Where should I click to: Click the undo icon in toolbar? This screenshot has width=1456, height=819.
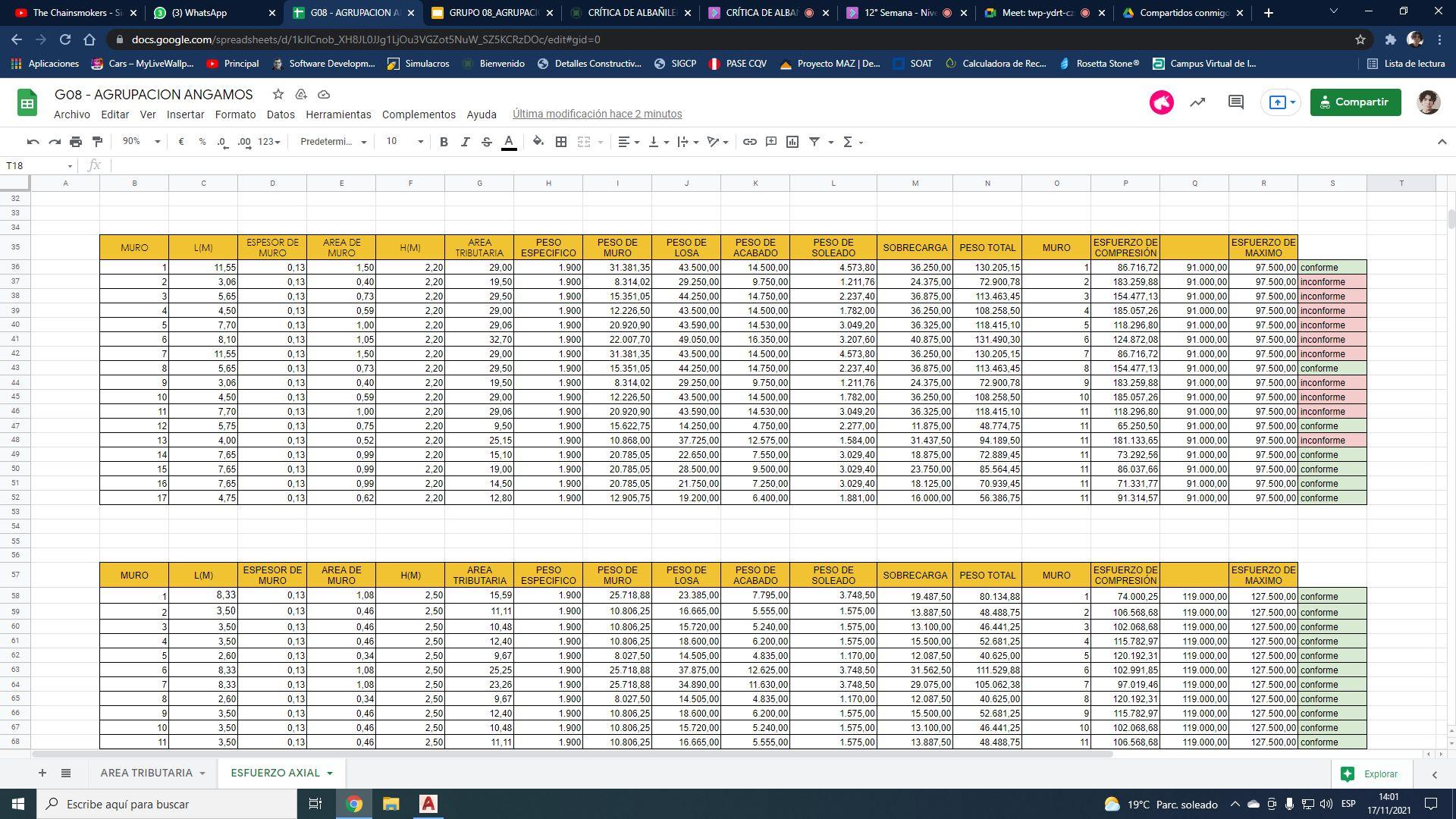(33, 142)
